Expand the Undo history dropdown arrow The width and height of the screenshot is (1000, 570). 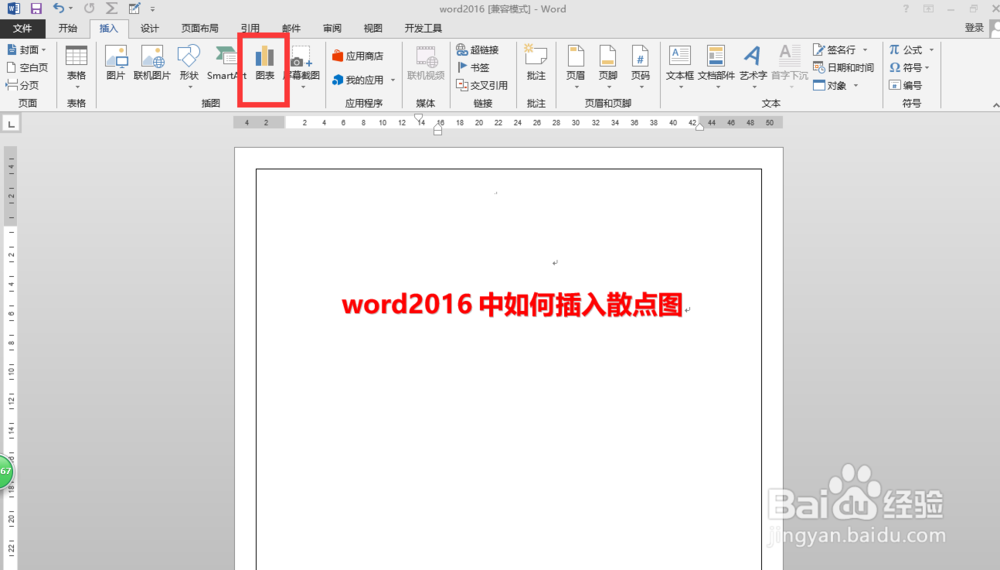point(70,9)
